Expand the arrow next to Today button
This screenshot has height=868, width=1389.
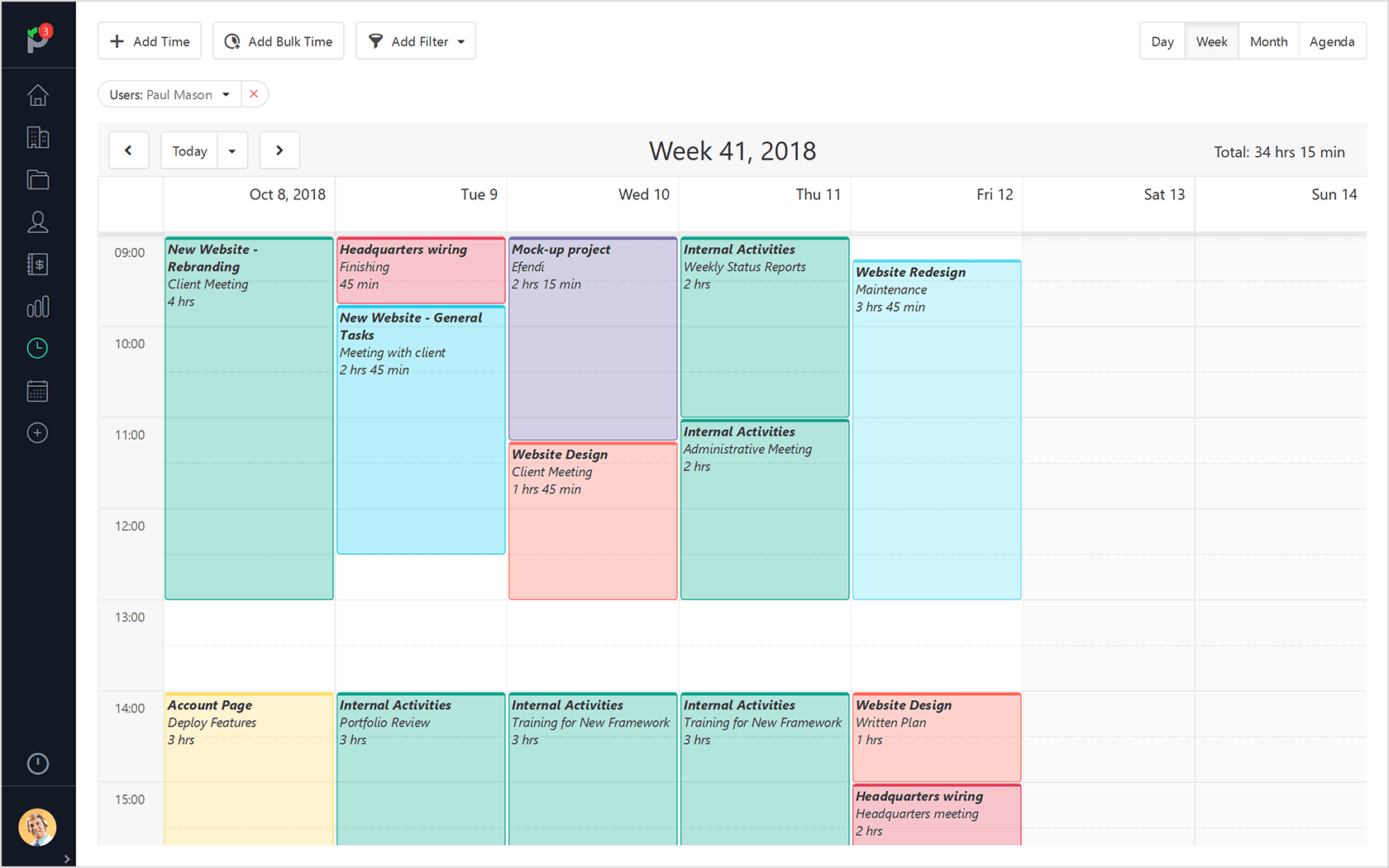(x=231, y=150)
